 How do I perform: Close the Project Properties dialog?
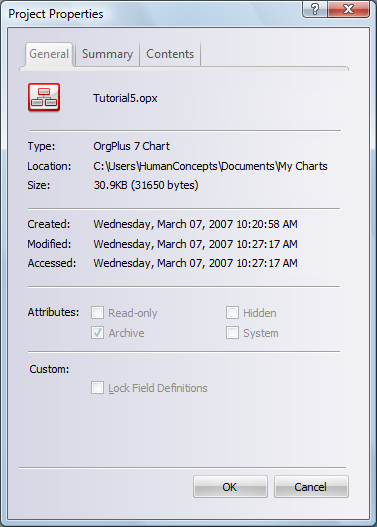pyautogui.click(x=348, y=9)
